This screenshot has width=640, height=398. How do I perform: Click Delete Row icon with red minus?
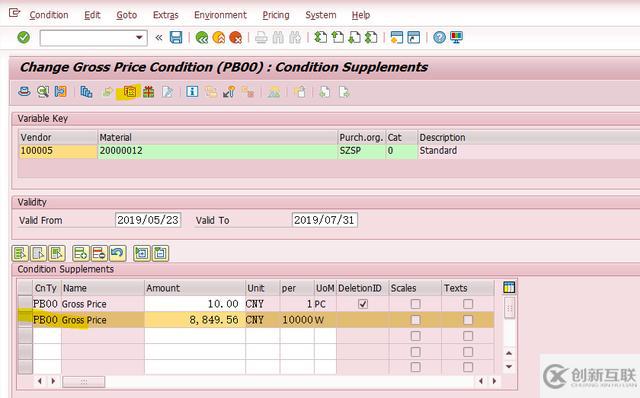tap(99, 253)
